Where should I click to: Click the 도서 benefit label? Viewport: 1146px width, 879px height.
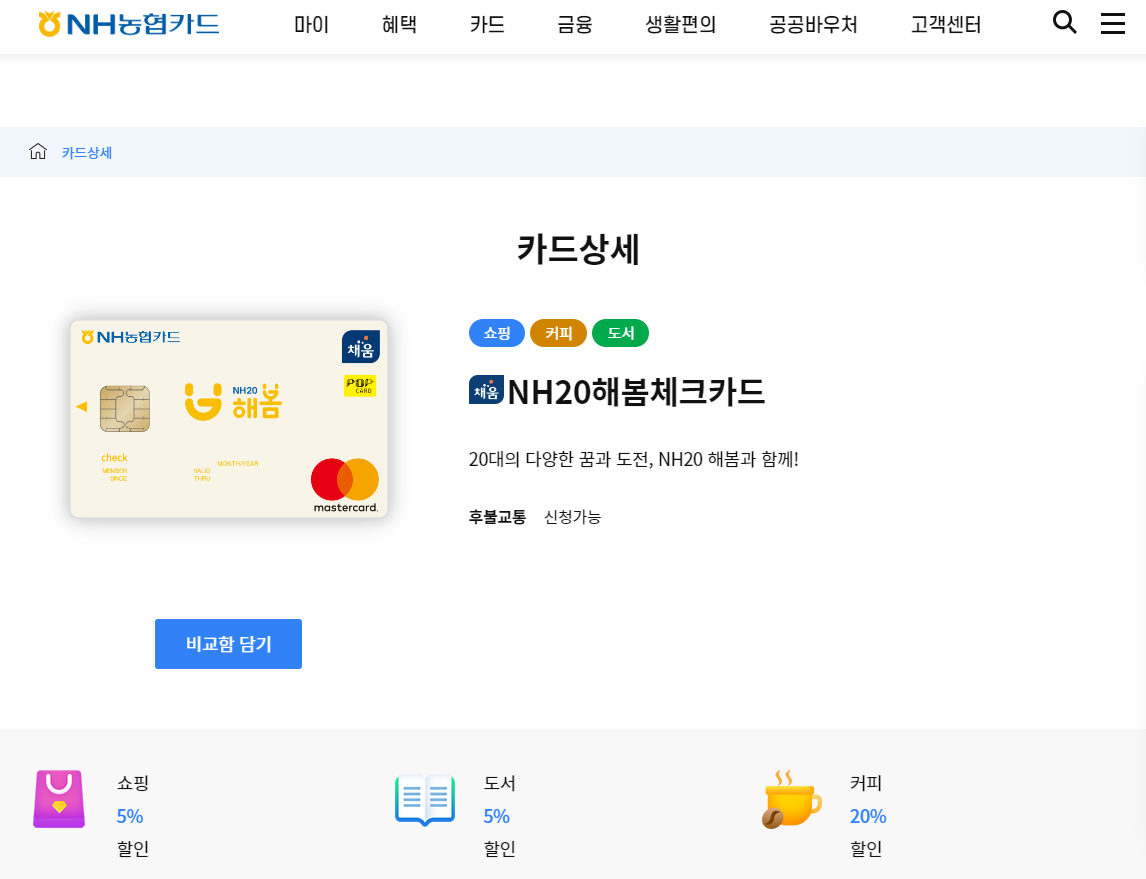(500, 783)
